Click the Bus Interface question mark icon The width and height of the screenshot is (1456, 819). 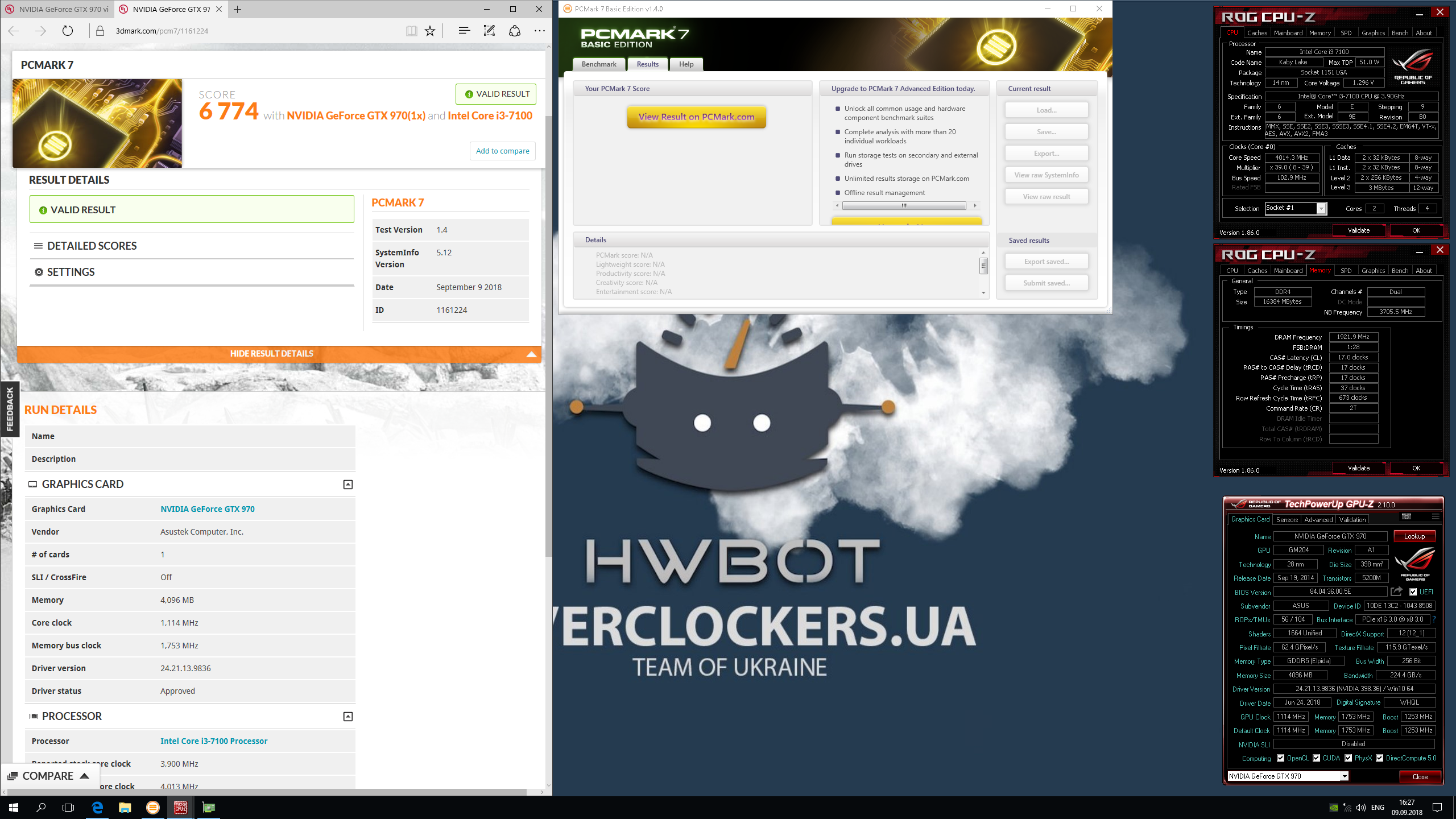pos(1434,619)
